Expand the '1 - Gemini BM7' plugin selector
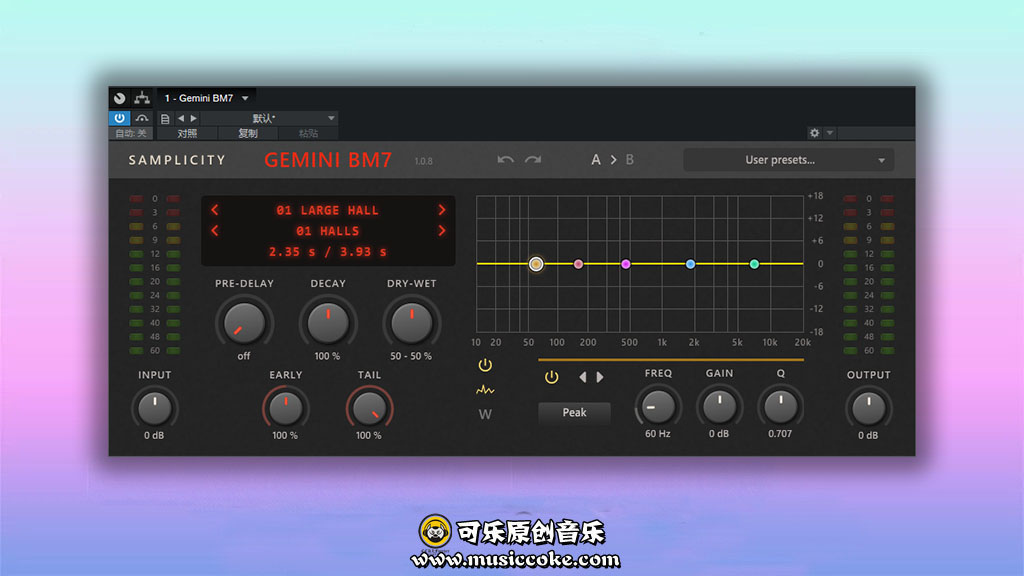Image resolution: width=1024 pixels, height=576 pixels. pos(206,98)
